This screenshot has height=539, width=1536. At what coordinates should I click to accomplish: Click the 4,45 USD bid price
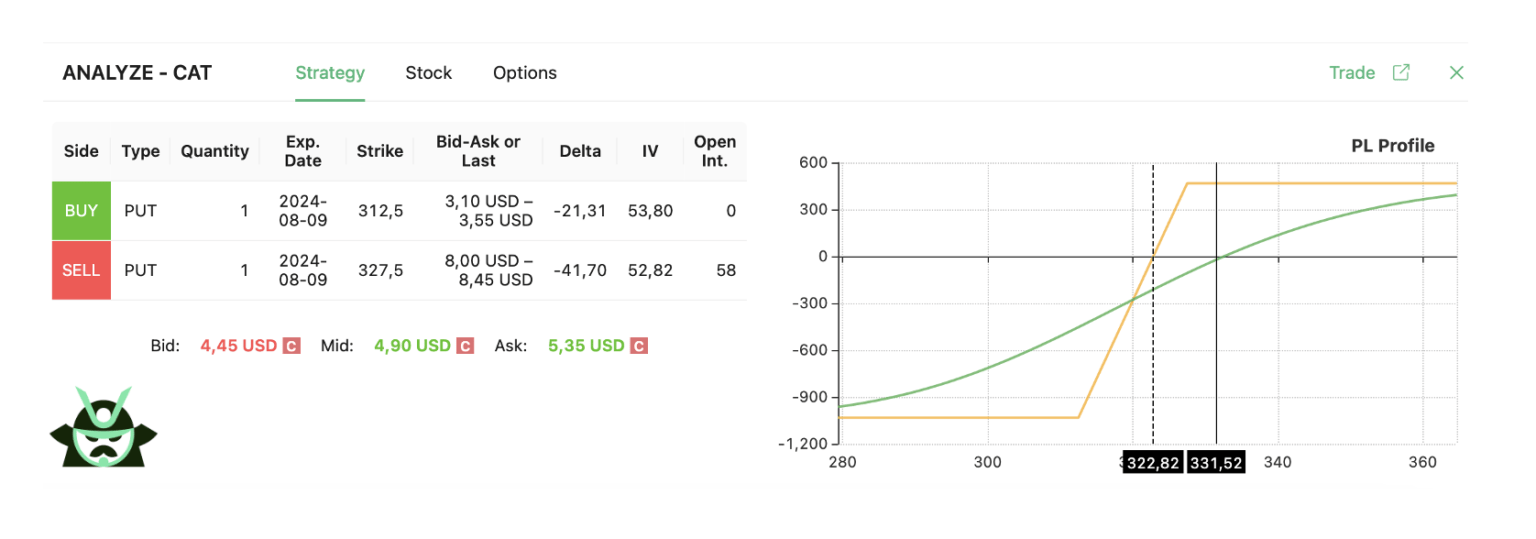click(x=238, y=346)
